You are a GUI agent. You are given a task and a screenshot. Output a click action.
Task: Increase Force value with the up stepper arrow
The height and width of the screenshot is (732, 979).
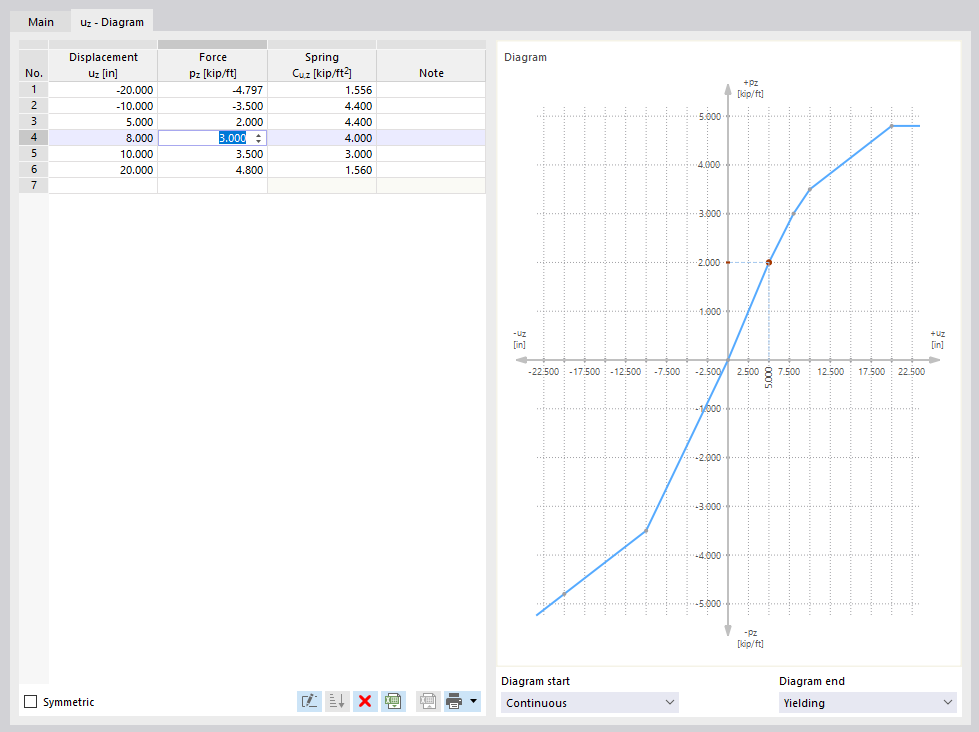click(x=258, y=133)
